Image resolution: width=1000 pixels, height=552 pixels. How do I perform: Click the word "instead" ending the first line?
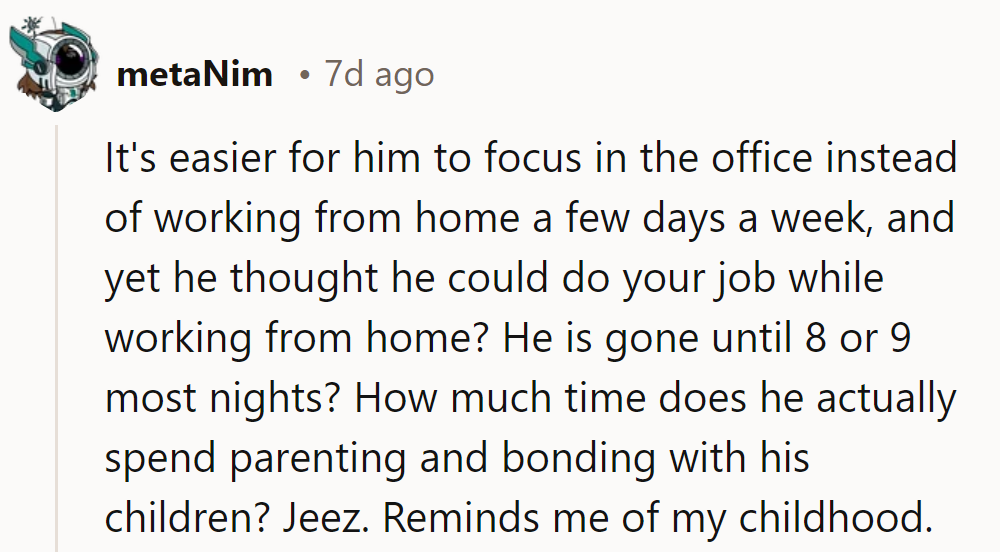coord(896,159)
